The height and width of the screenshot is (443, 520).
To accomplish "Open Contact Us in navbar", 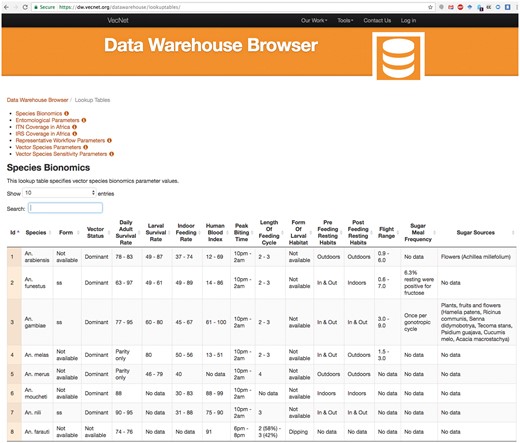I will pos(377,20).
